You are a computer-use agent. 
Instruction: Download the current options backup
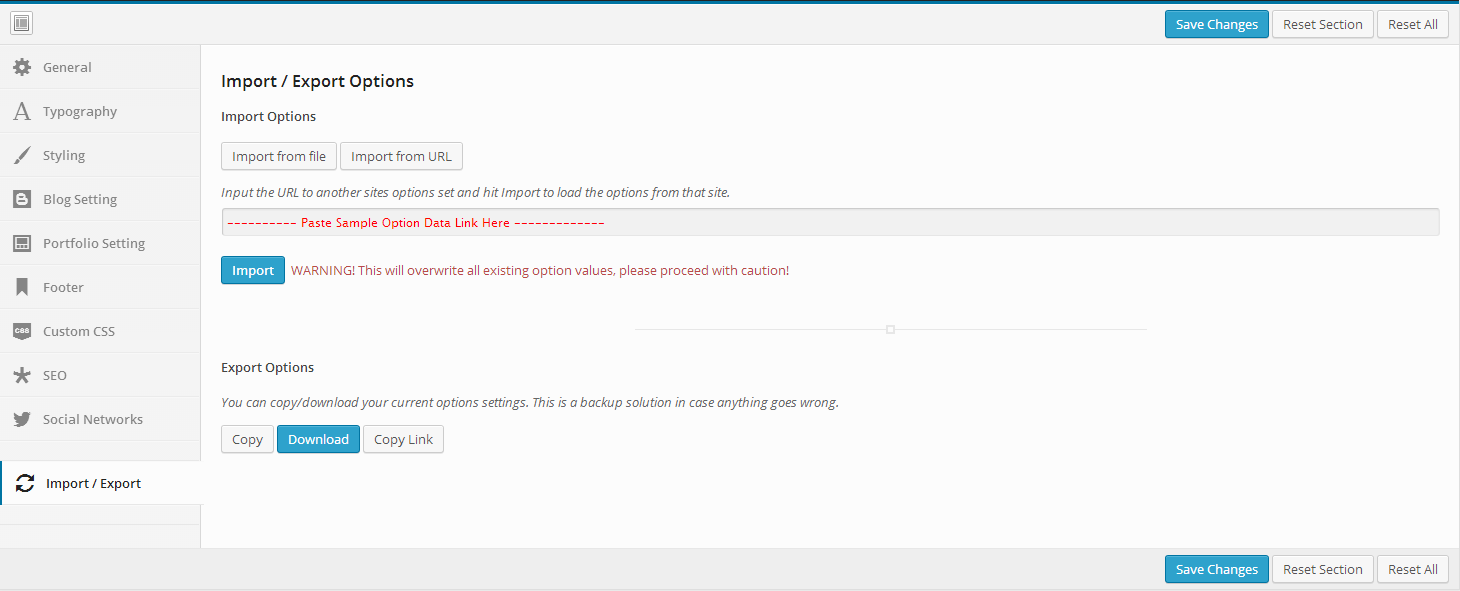point(318,439)
